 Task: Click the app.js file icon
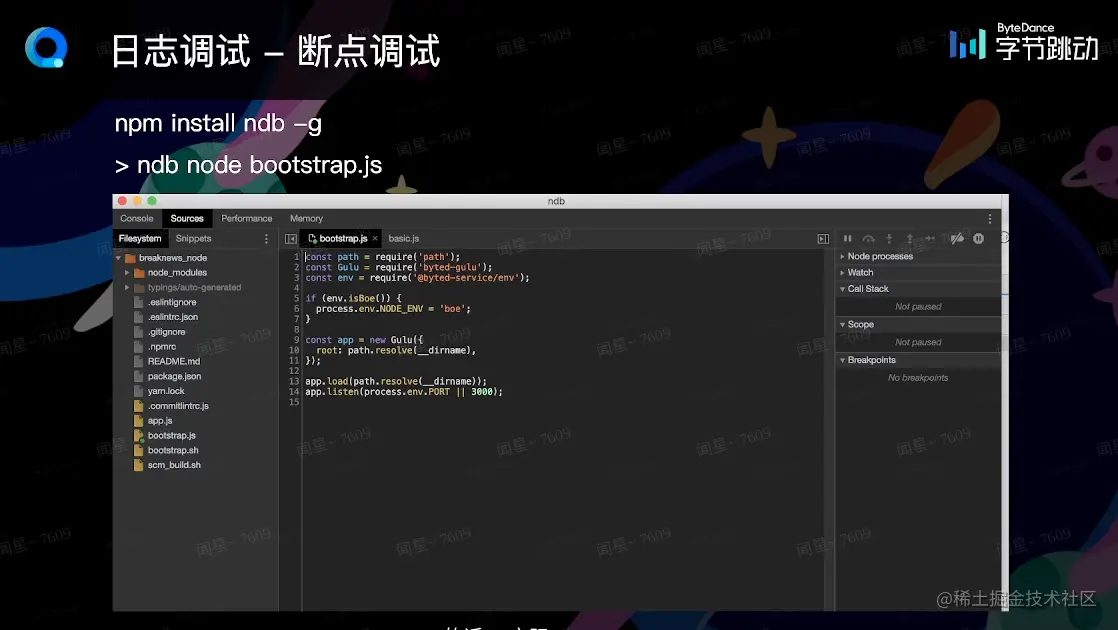pyautogui.click(x=139, y=421)
